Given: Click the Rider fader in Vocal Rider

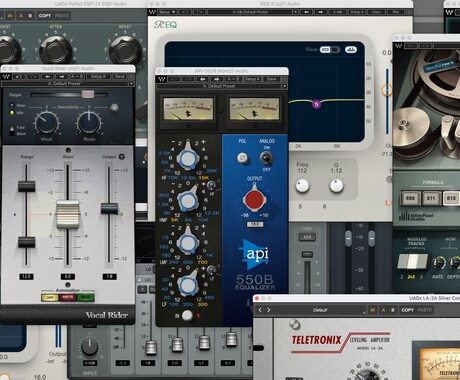Looking at the screenshot, I should (68, 214).
